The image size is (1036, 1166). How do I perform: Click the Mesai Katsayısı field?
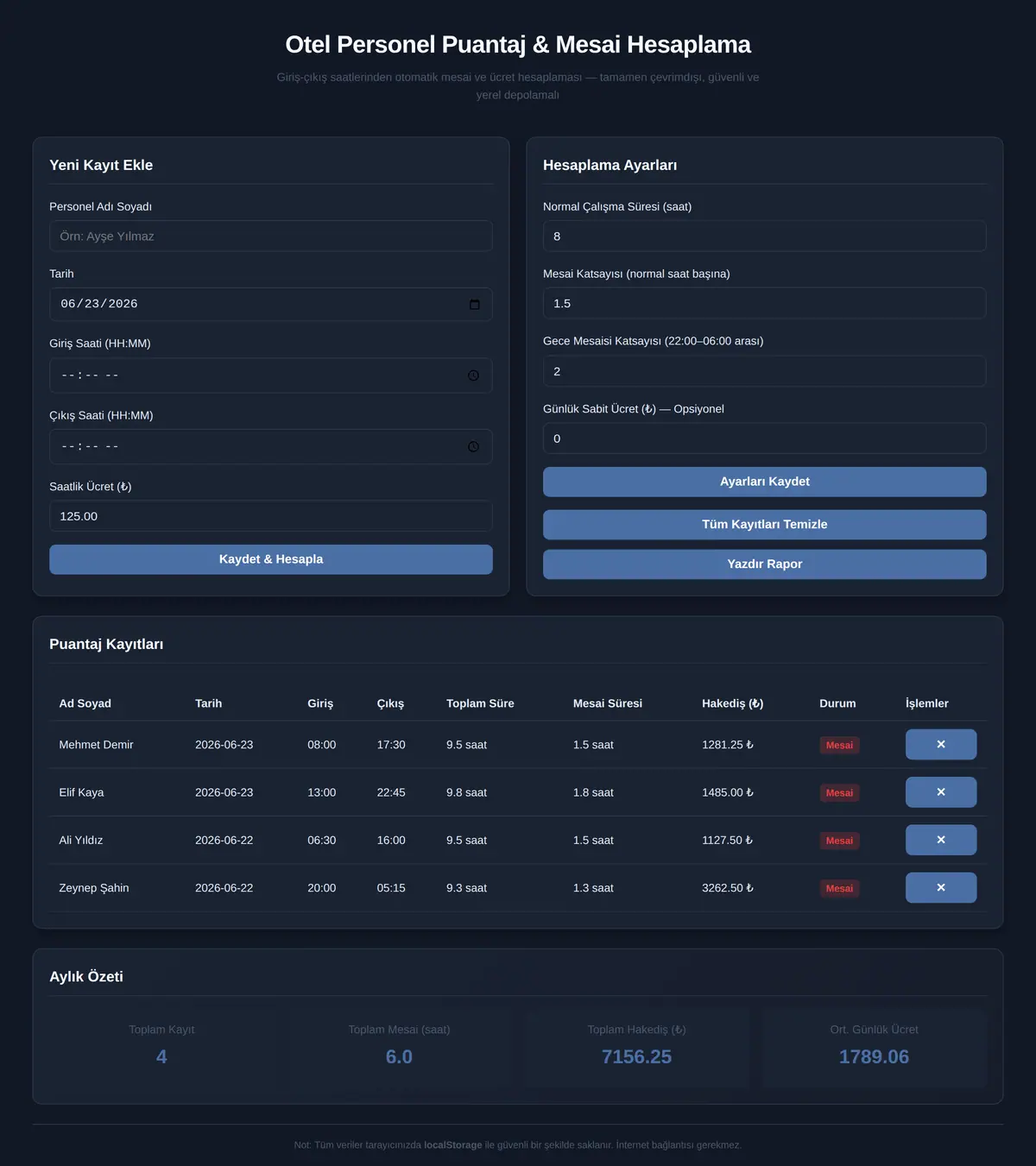[765, 304]
